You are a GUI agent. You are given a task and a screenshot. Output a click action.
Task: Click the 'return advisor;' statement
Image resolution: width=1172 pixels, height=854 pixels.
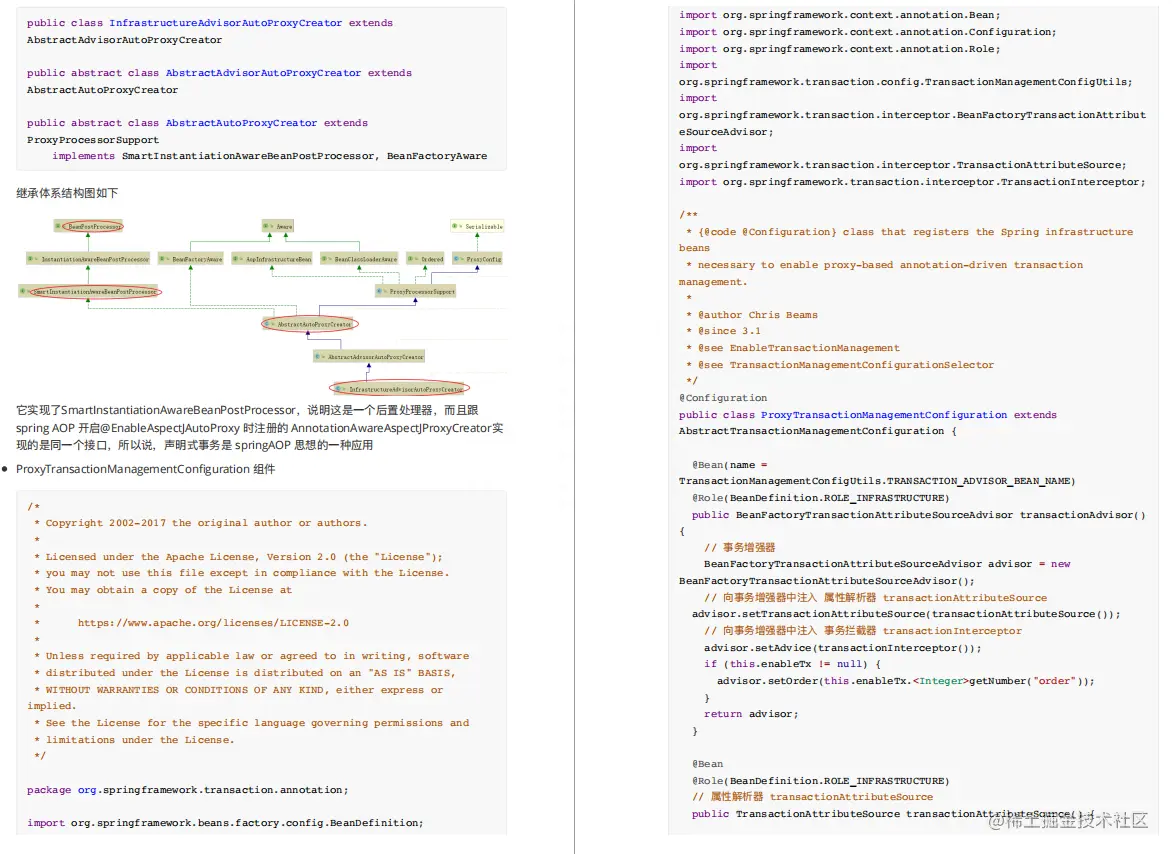coord(751,714)
